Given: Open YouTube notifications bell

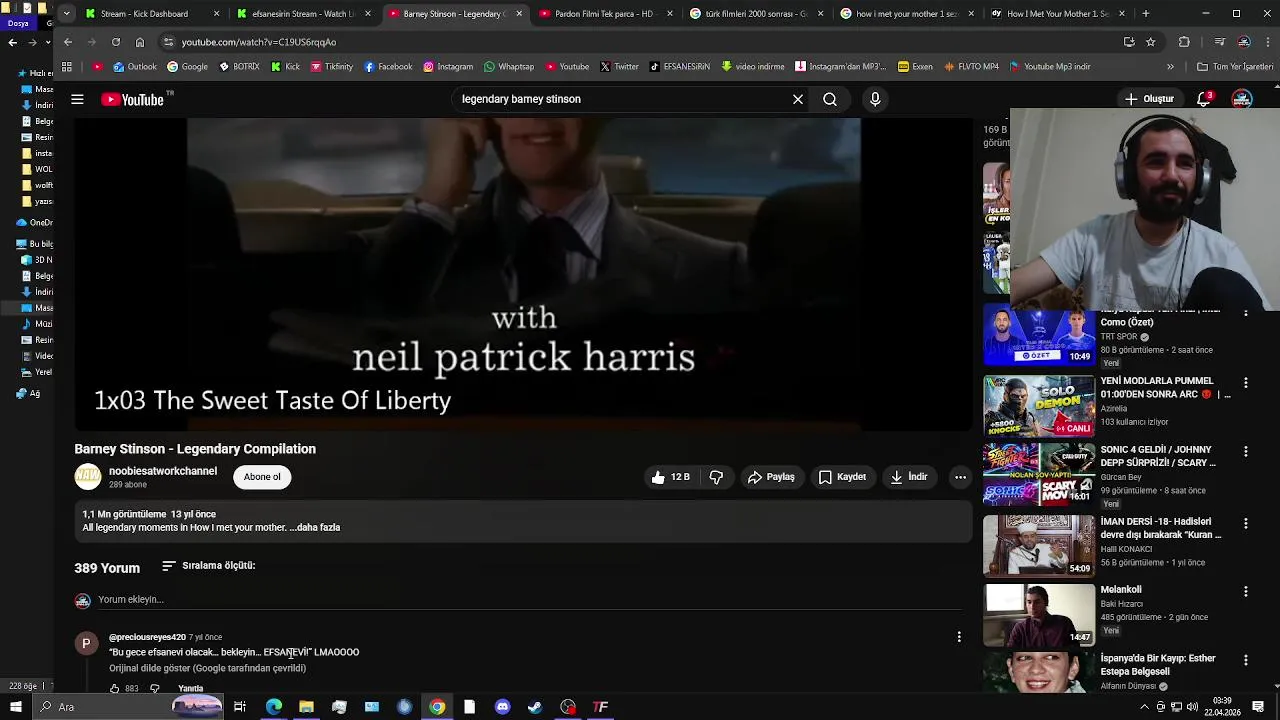Looking at the screenshot, I should 1204,99.
